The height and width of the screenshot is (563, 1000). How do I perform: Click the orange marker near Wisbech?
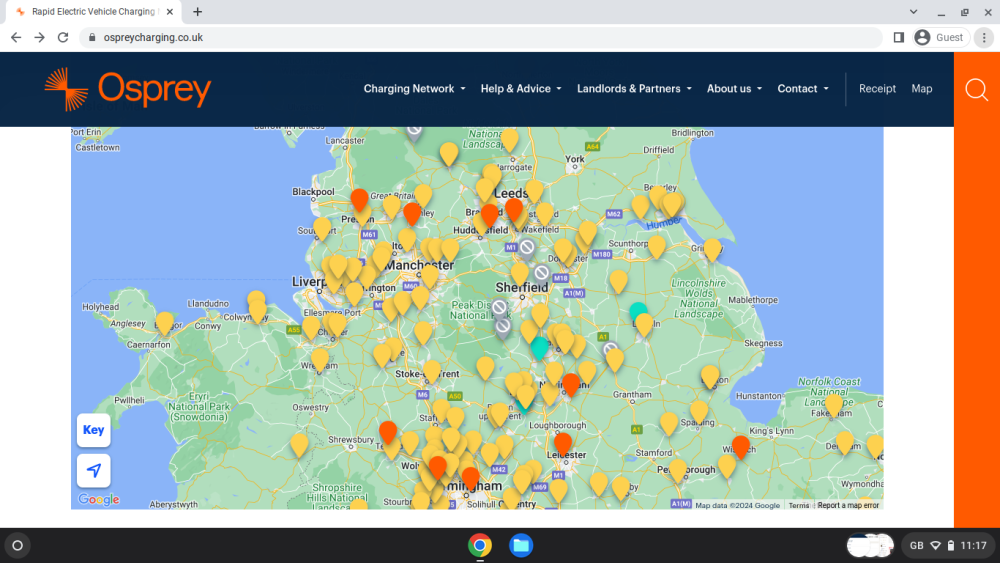coord(740,447)
